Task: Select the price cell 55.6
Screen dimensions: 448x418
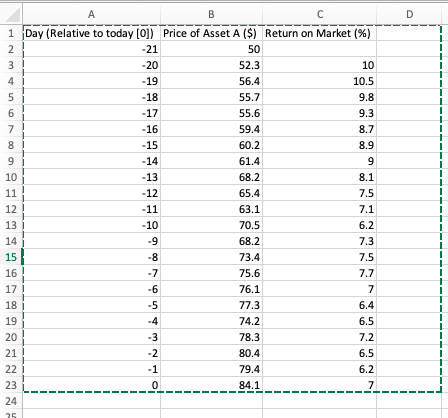Action: 211,113
